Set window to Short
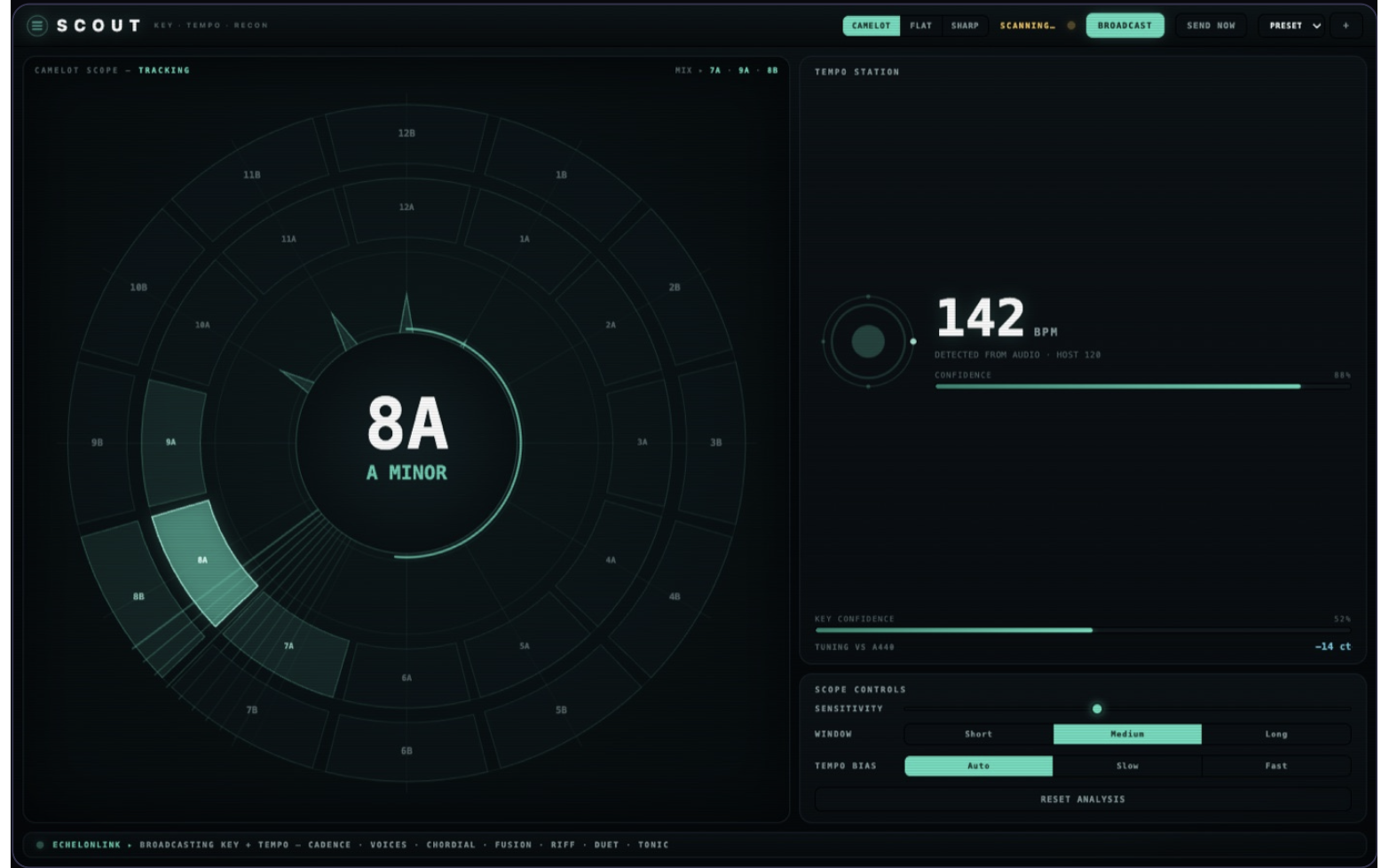Viewport: 1389px width, 868px height. (979, 734)
